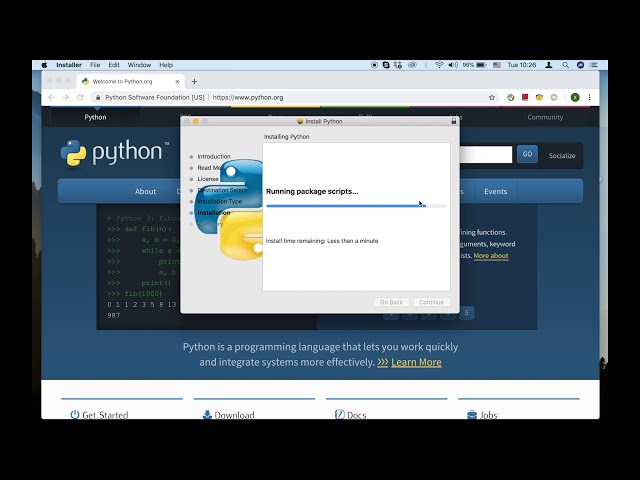Click the battery status icon

click(481, 65)
